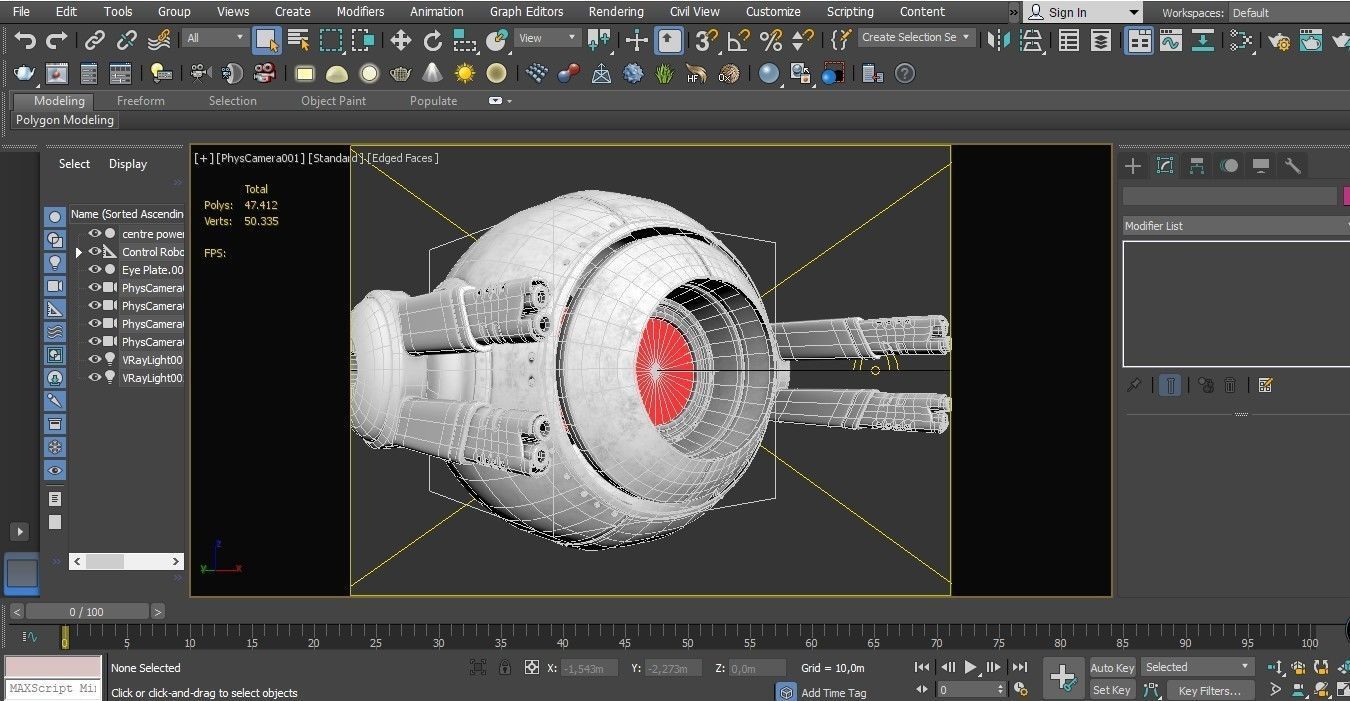Click the Sunlight system sun icon
Viewport: 1350px width, 701px height.
(x=465, y=74)
